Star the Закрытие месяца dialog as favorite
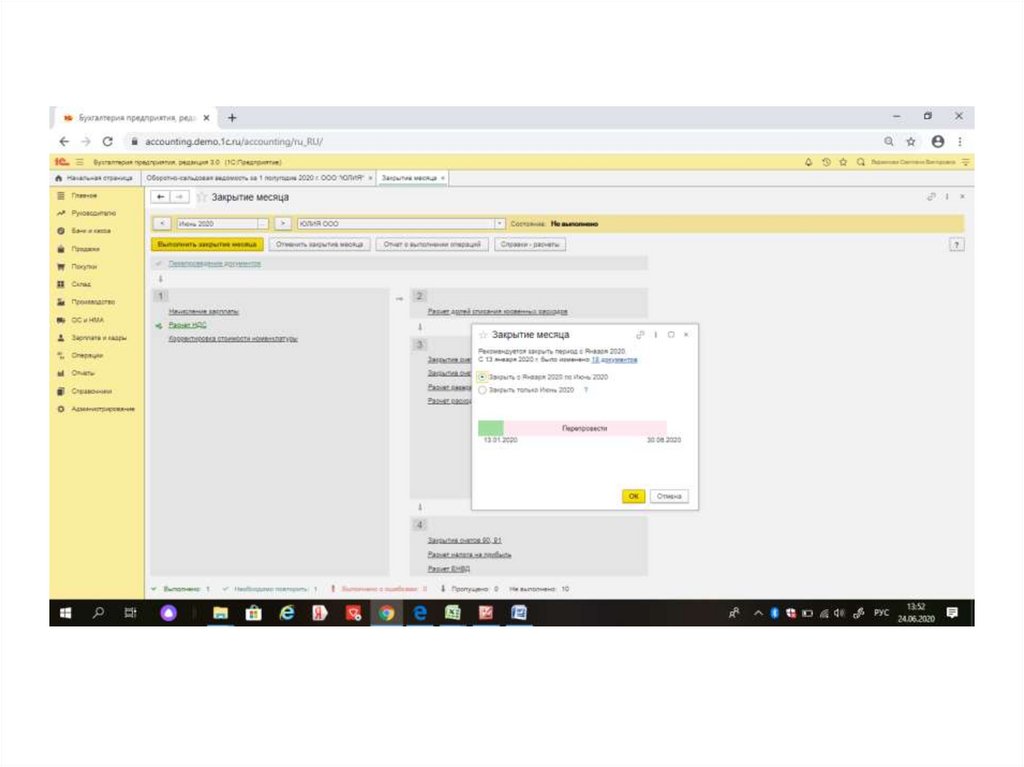 point(483,335)
